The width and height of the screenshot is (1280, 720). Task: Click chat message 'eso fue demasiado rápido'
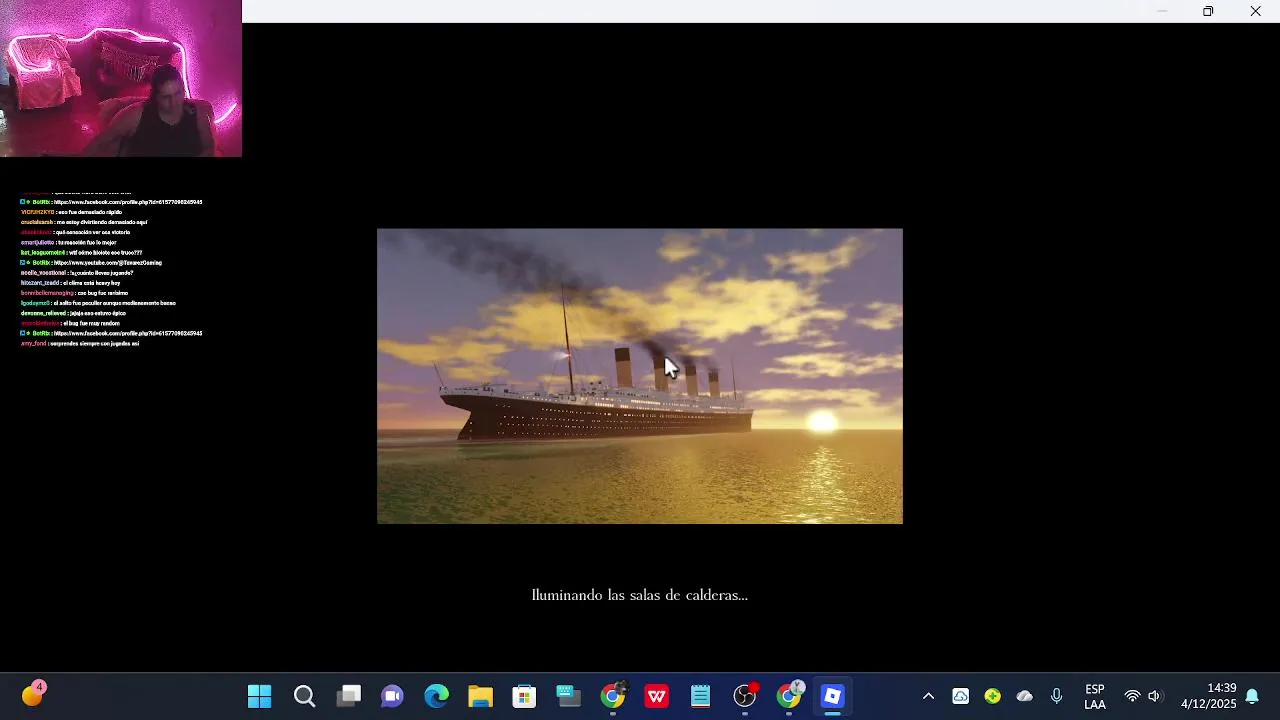(90, 212)
